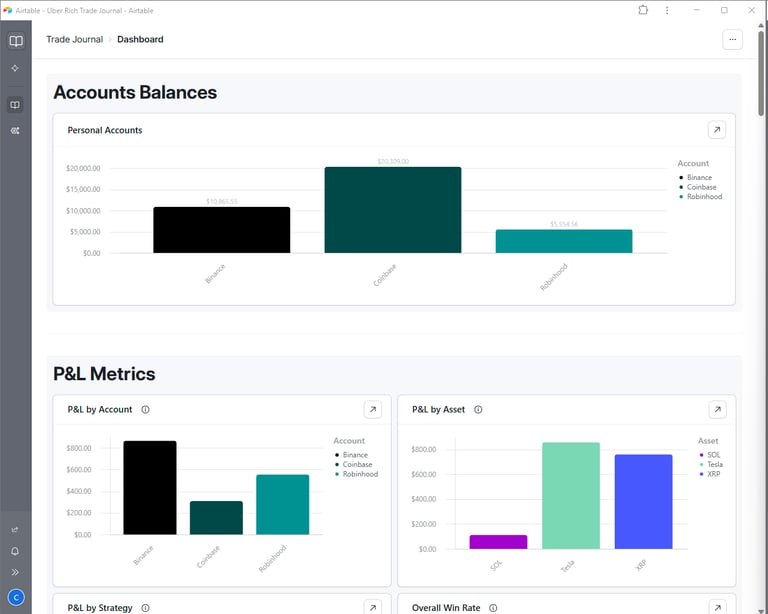Screen dimensions: 768x614
Task: Expand the P&L by Strategy chart
Action: pos(373,607)
